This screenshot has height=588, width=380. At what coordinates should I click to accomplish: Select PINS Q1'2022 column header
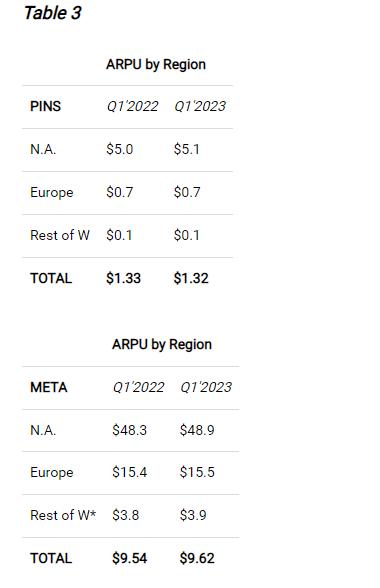132,106
